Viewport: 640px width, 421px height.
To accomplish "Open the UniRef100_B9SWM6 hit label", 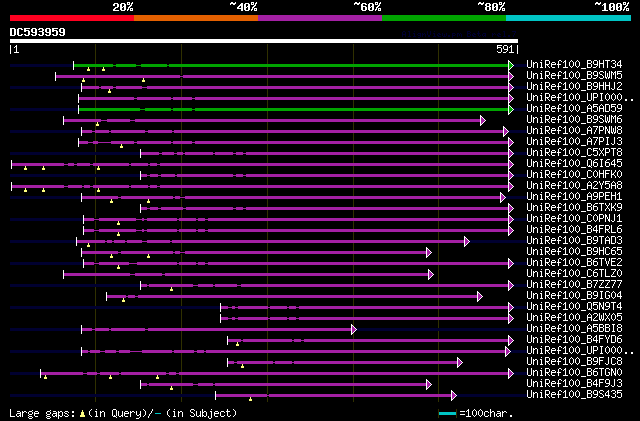I will (x=574, y=120).
